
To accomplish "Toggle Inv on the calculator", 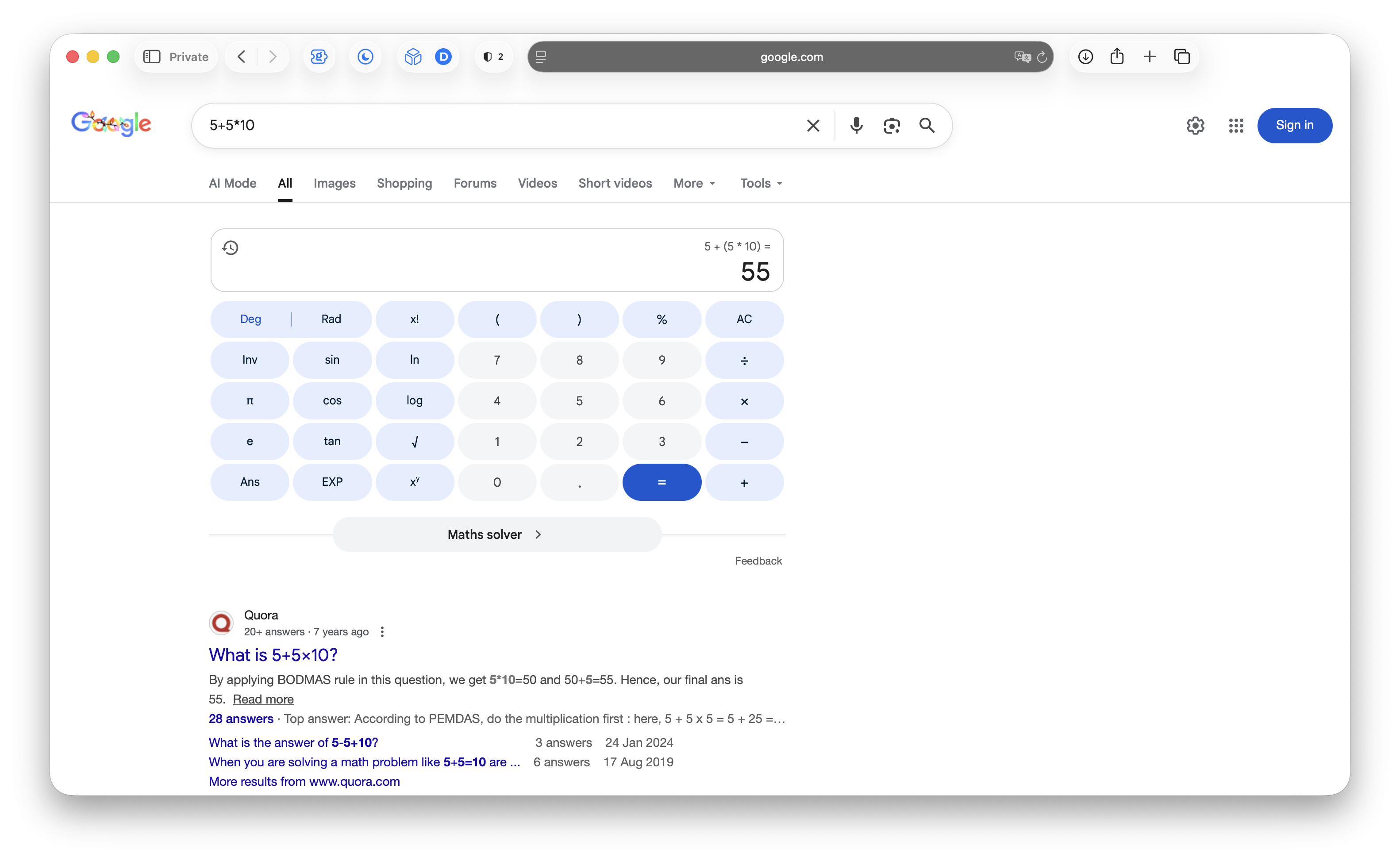I will (250, 360).
